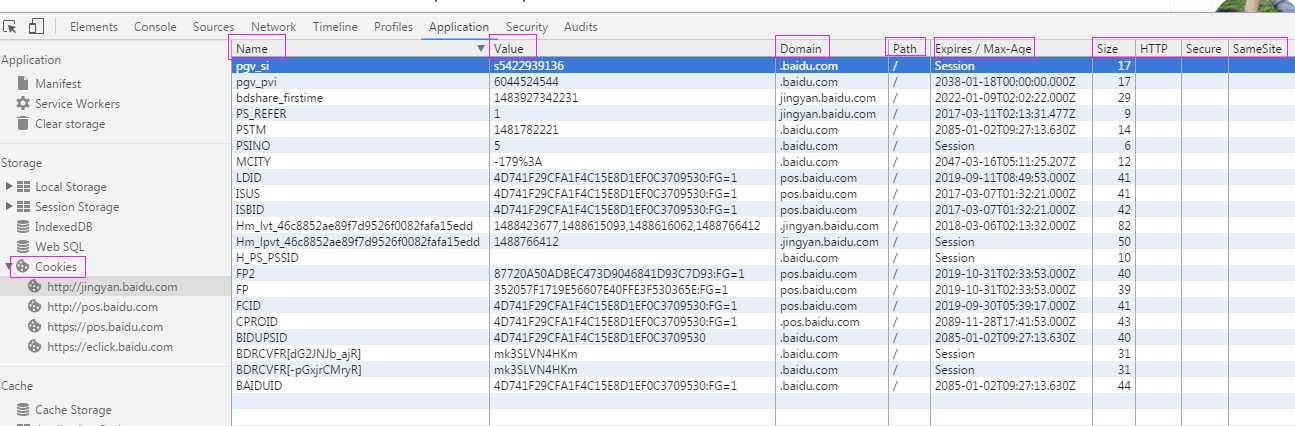Open the Service Workers entry
1295x426 pixels.
click(x=77, y=104)
